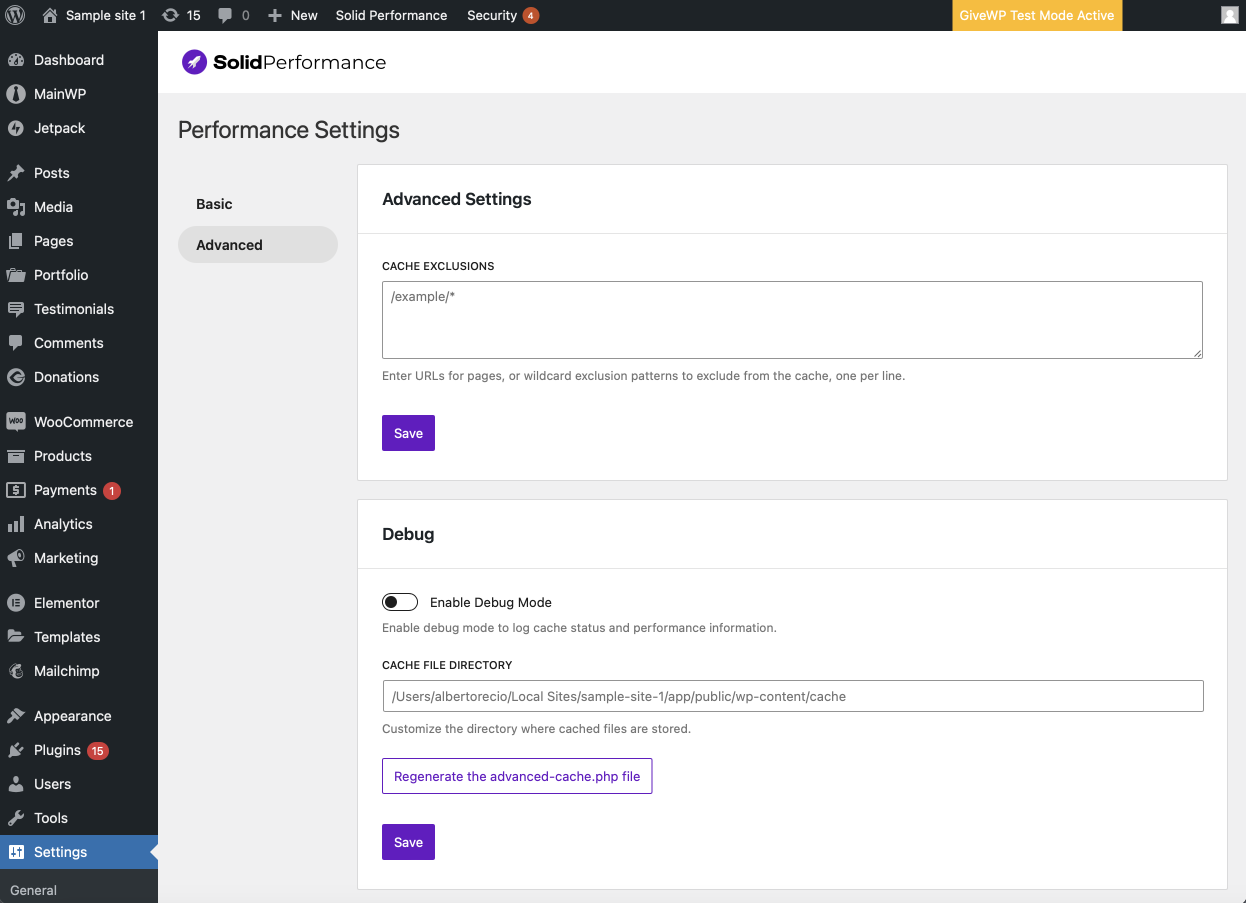1246x903 pixels.
Task: Click the Analytics bar chart icon
Action: point(16,524)
